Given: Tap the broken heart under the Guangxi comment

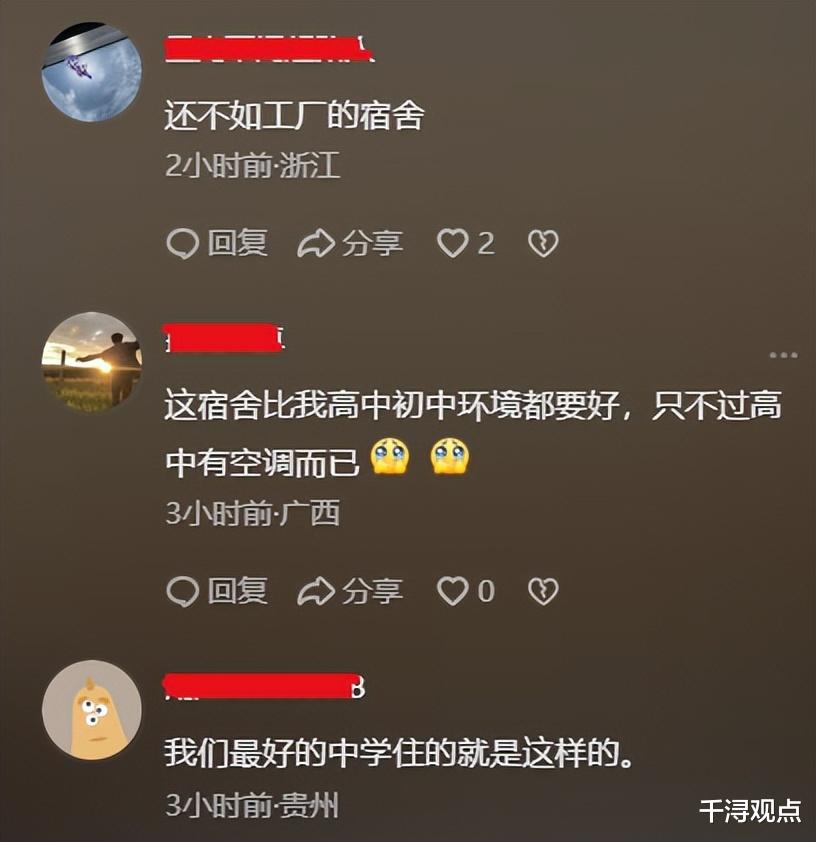Looking at the screenshot, I should coord(543,592).
